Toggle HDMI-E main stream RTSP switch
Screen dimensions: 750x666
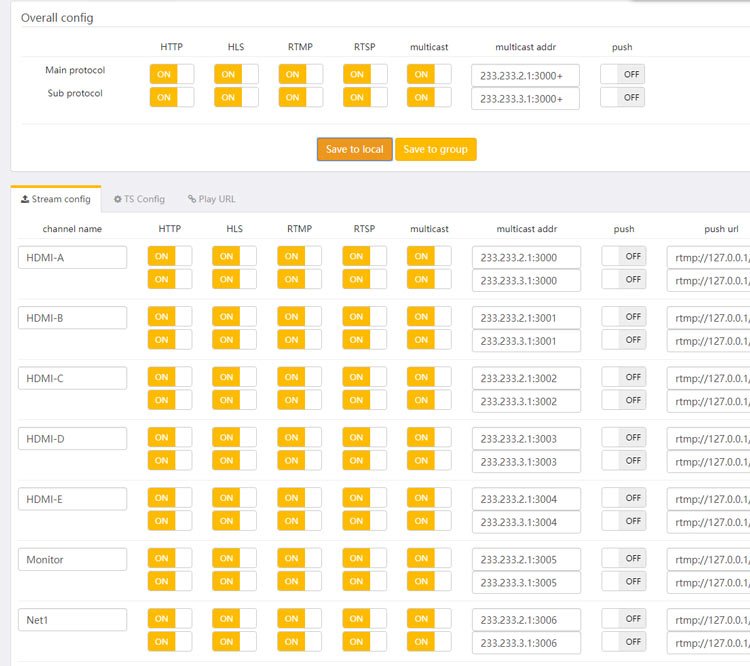click(x=364, y=498)
